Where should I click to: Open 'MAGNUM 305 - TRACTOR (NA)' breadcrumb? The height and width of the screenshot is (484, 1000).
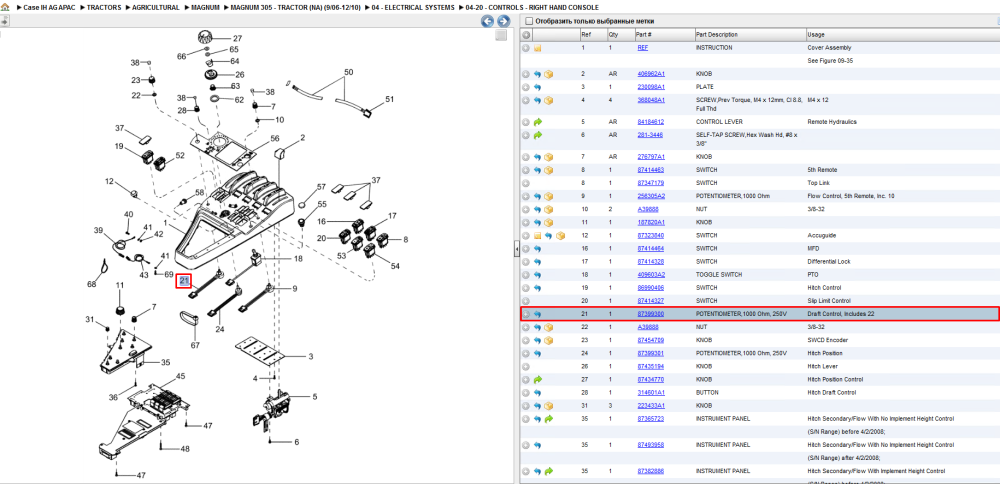[x=295, y=7]
